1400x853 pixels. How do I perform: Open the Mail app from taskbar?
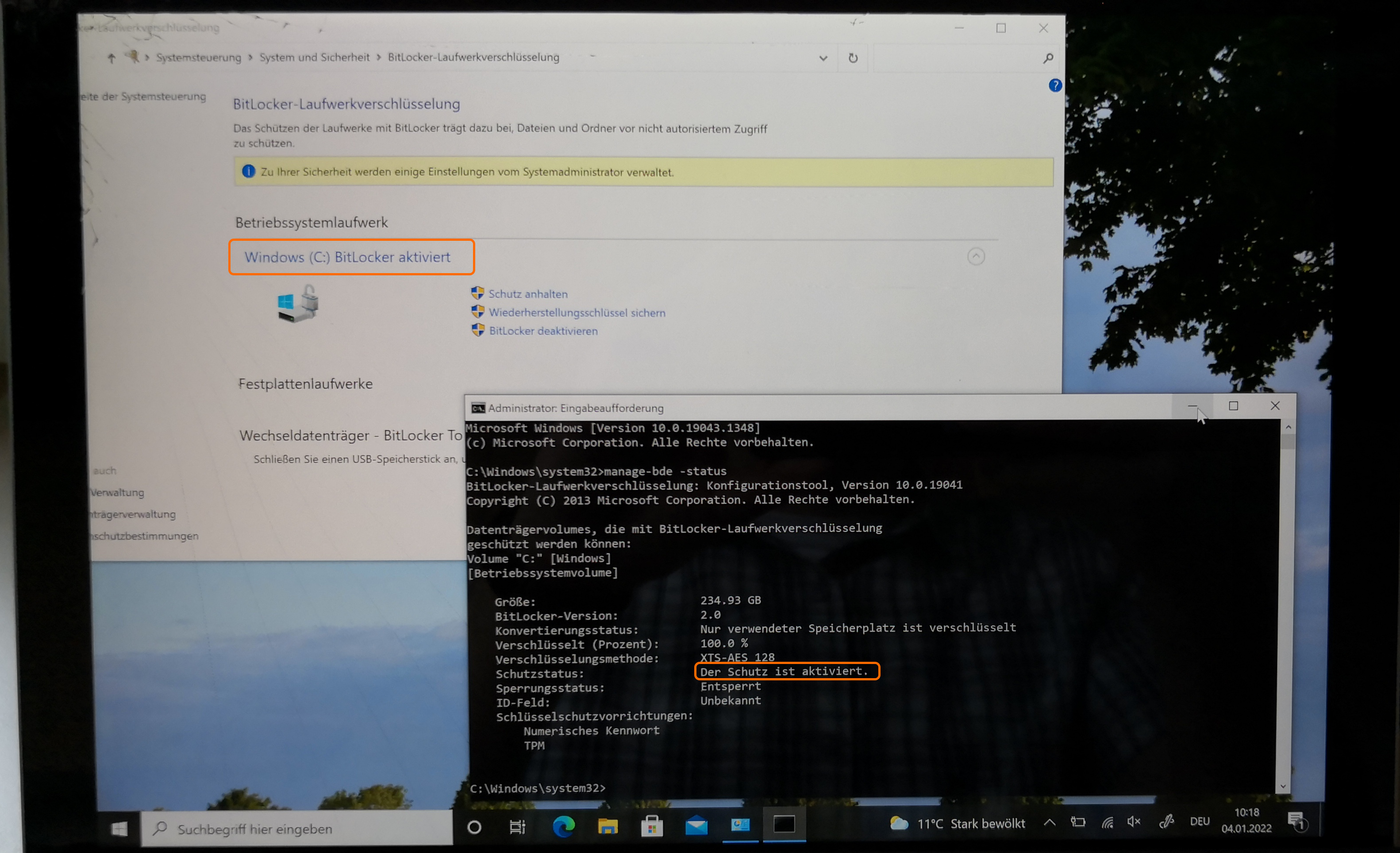point(696,826)
